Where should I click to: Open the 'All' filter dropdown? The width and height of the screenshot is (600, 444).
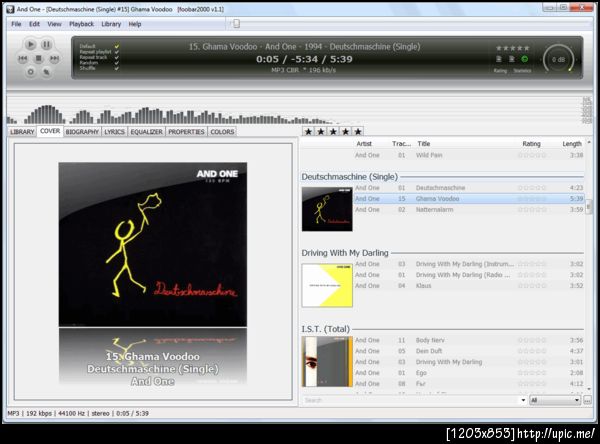point(554,400)
